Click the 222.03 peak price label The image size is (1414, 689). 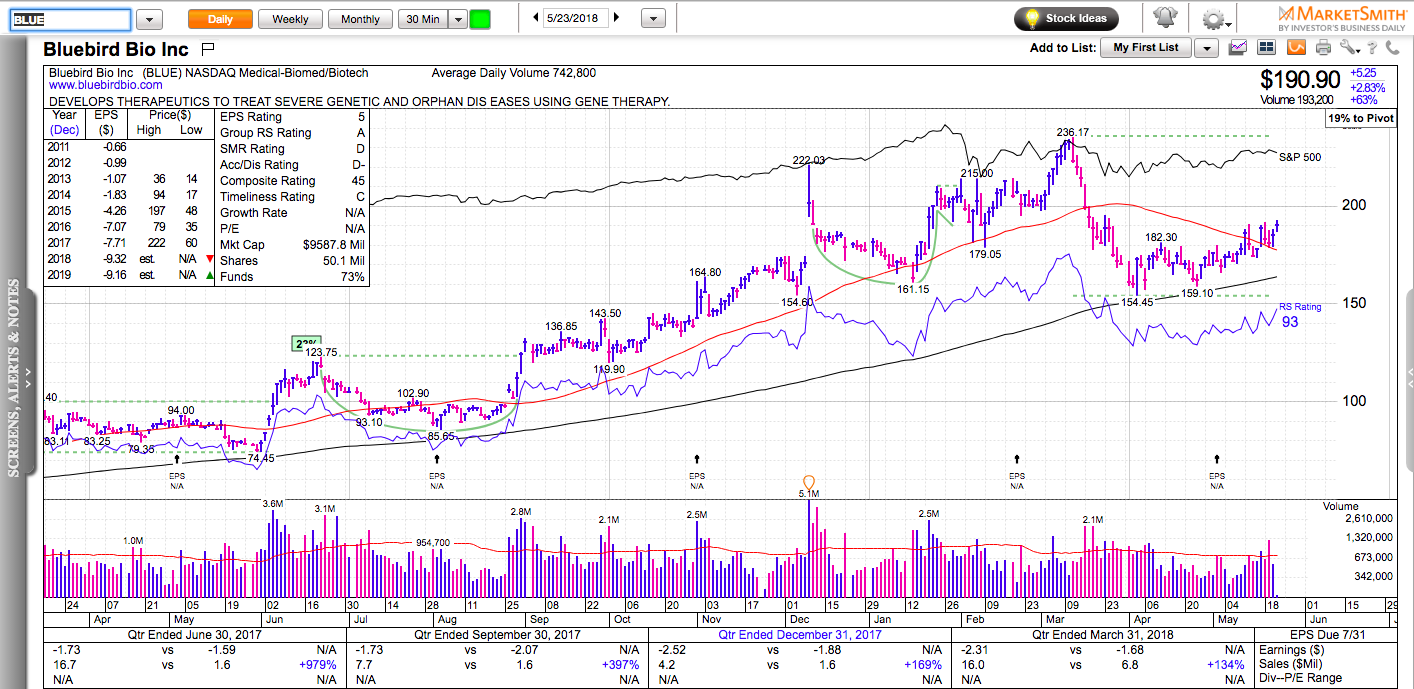point(809,160)
